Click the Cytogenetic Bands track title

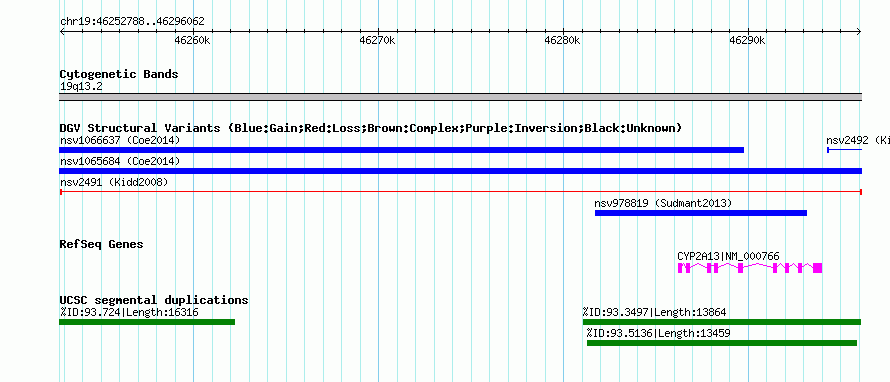(119, 74)
